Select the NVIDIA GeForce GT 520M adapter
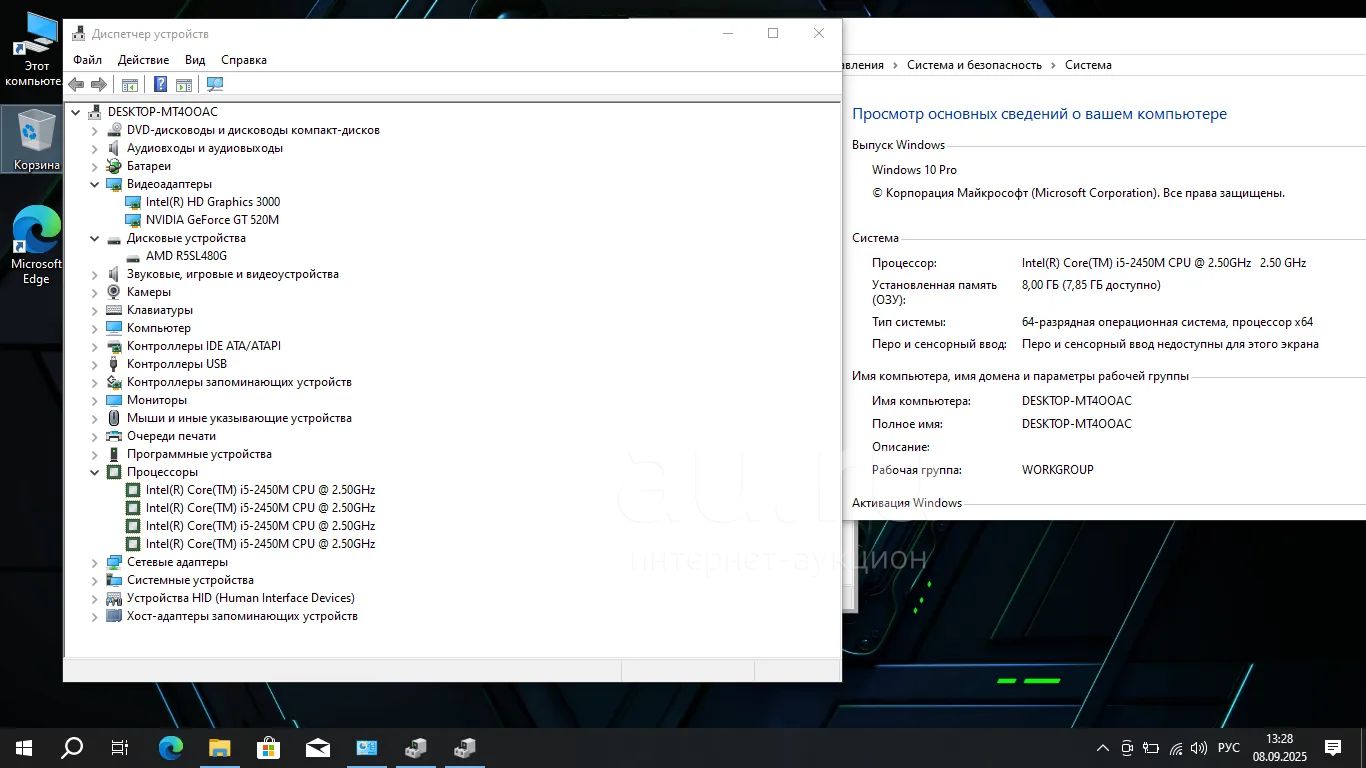Screen dimensions: 1366x768 click(212, 220)
